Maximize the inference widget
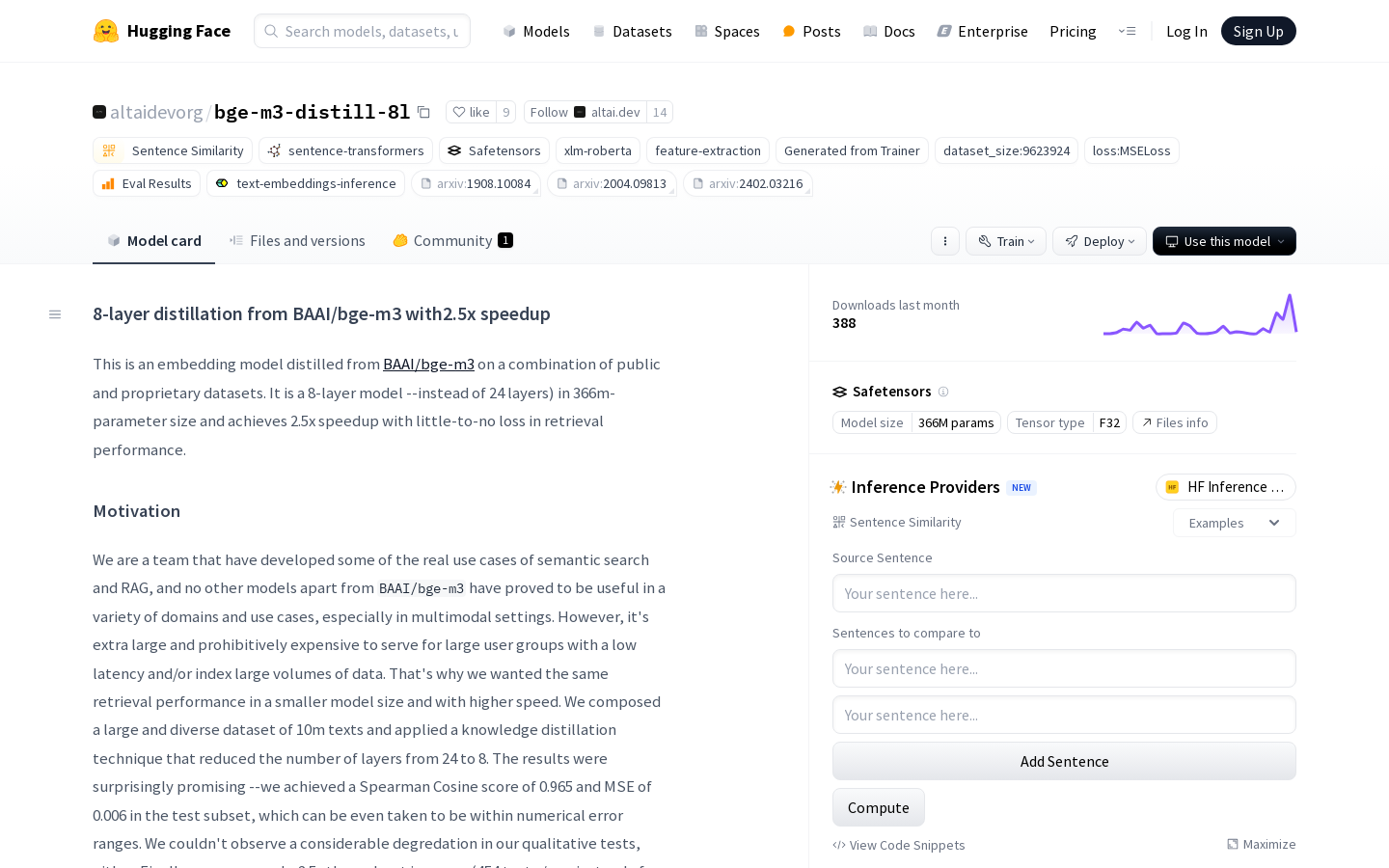The width and height of the screenshot is (1389, 868). pyautogui.click(x=1261, y=844)
